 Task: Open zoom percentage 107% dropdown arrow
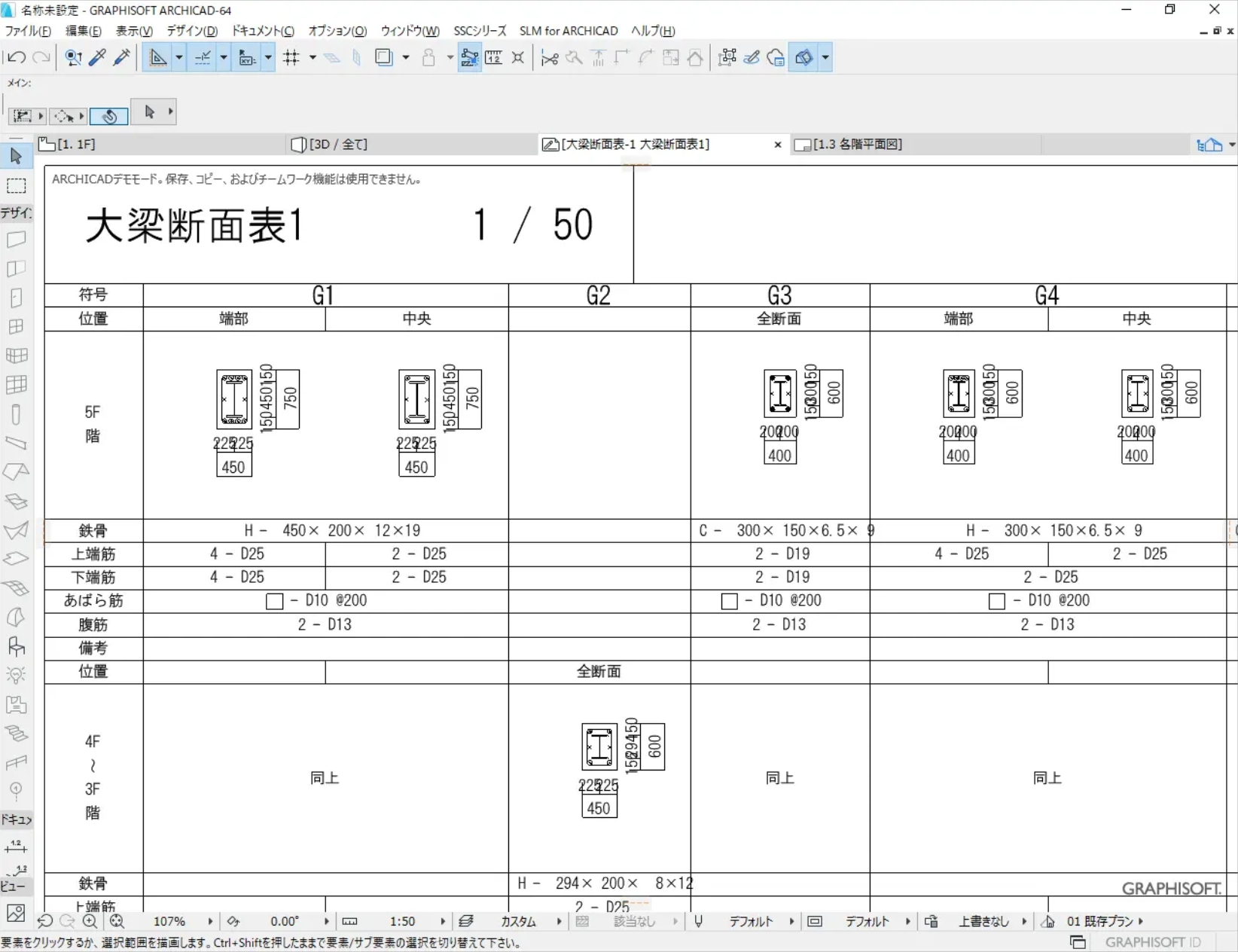point(210,921)
